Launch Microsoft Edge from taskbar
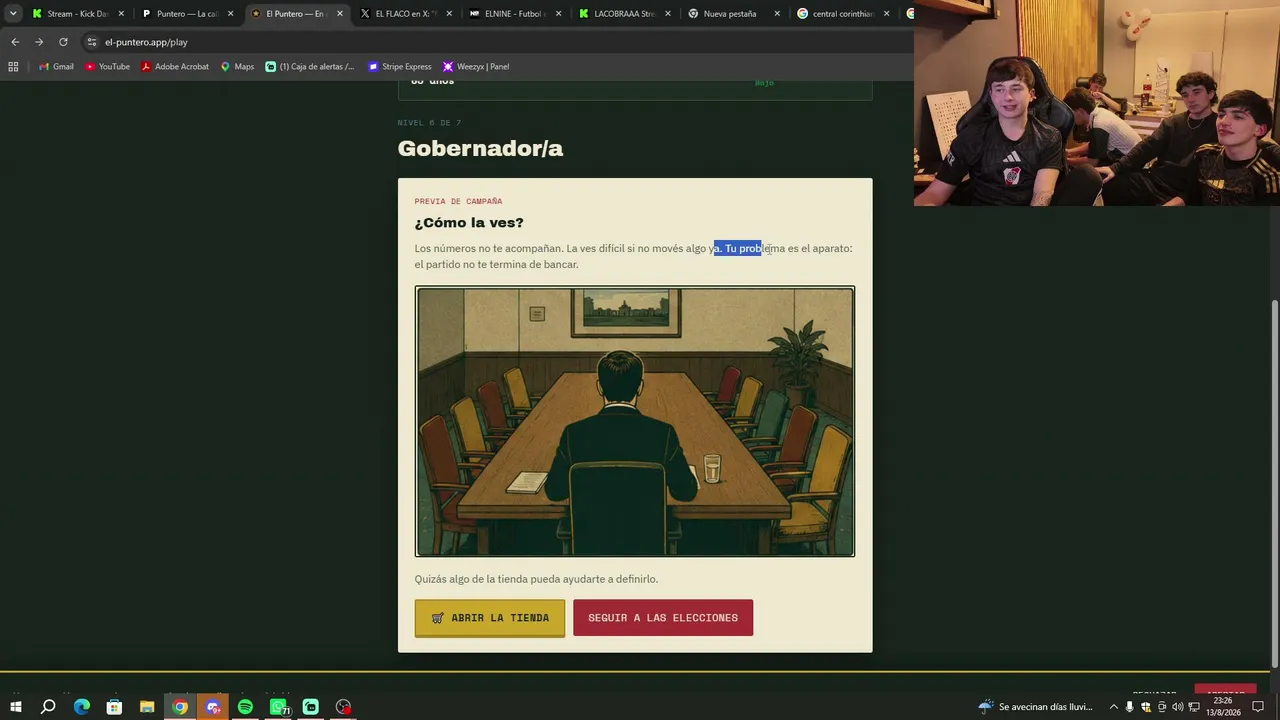1280x720 pixels. click(82, 707)
